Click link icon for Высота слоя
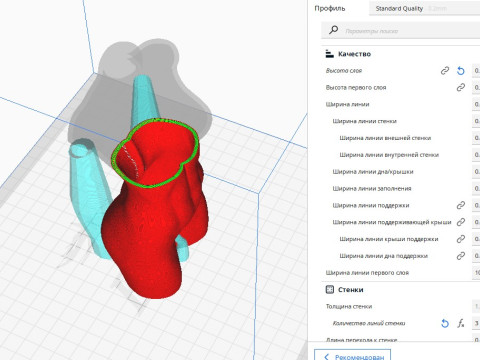480x360 pixels. [x=445, y=71]
